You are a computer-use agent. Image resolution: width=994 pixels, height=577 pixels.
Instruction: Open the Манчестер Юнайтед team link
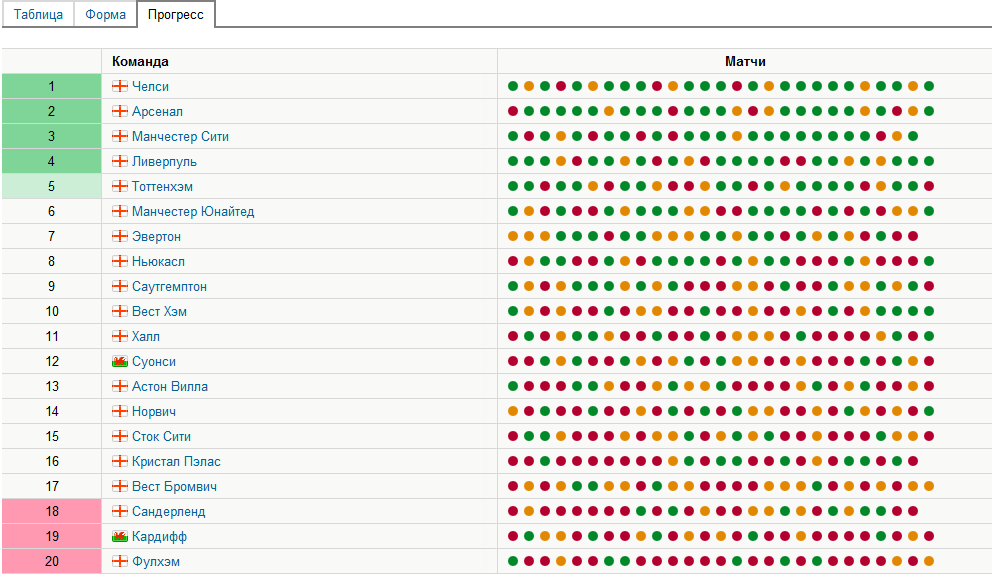(193, 211)
